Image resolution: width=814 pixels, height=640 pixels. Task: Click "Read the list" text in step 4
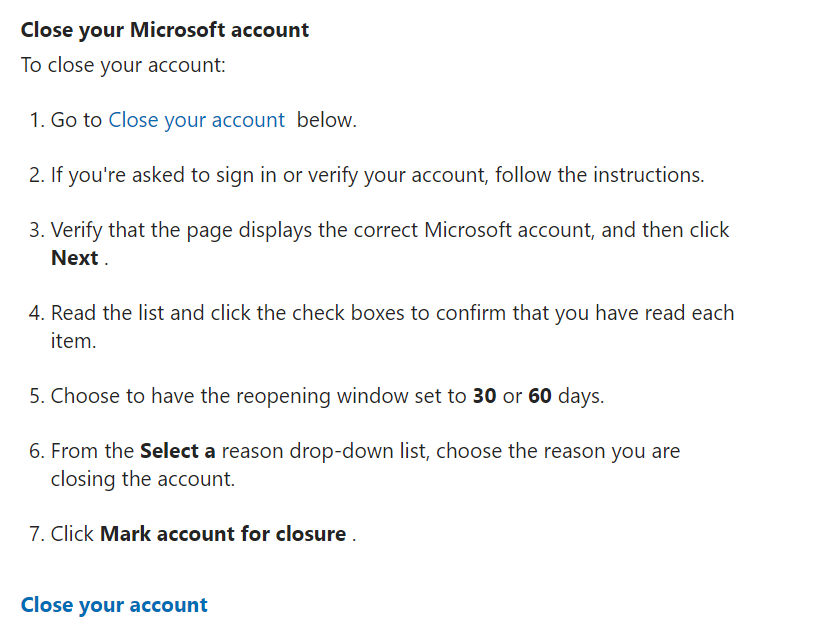107,313
